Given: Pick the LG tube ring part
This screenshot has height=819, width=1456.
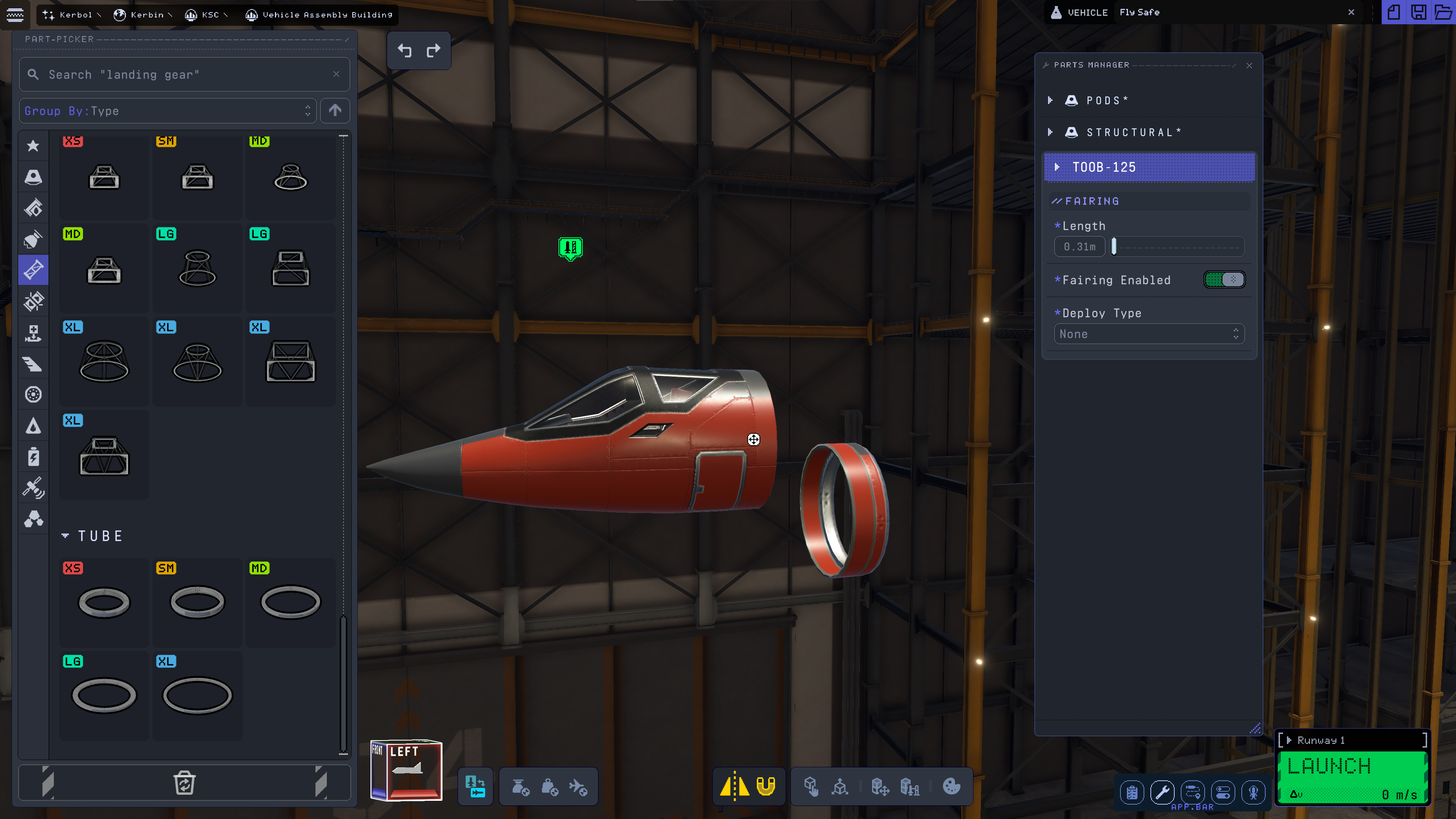Looking at the screenshot, I should pyautogui.click(x=104, y=696).
